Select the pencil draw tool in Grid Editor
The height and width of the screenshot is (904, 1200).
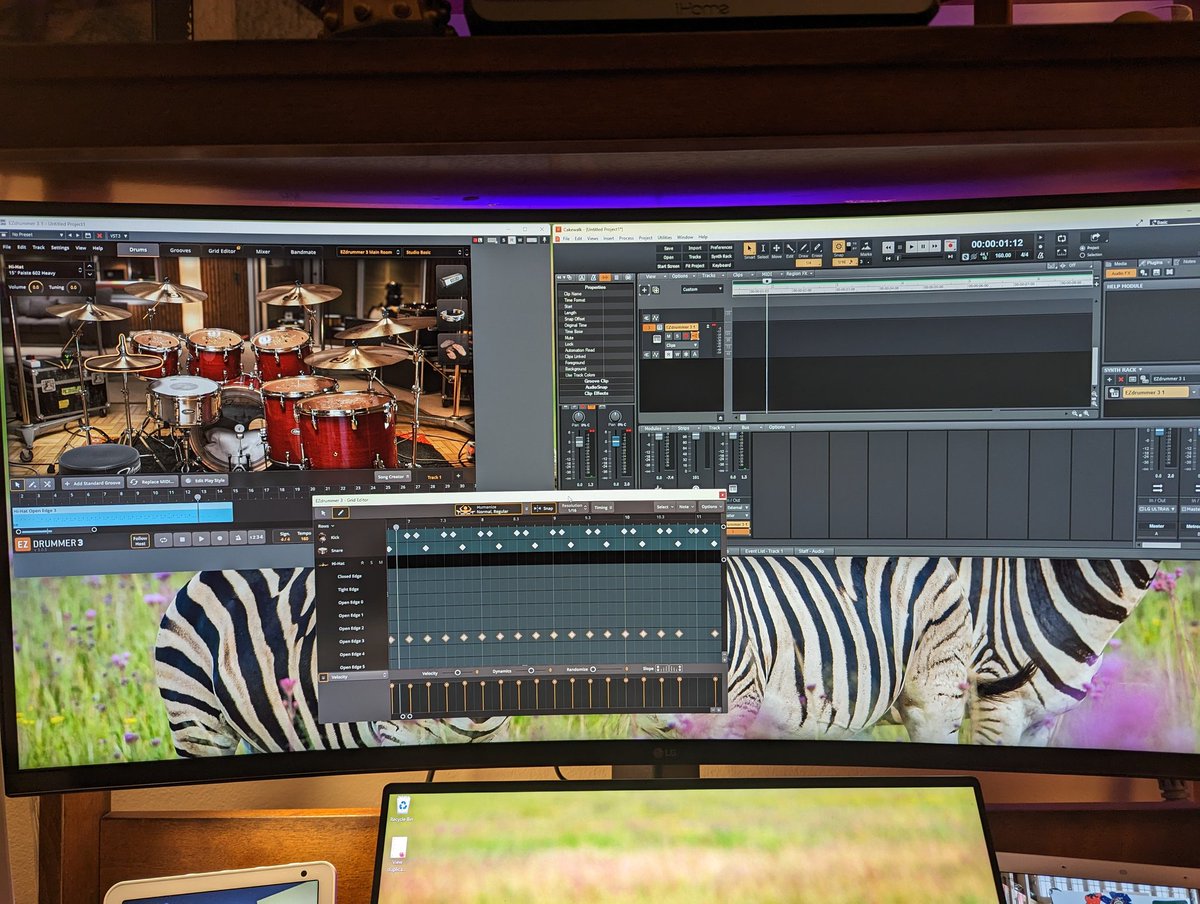(341, 513)
